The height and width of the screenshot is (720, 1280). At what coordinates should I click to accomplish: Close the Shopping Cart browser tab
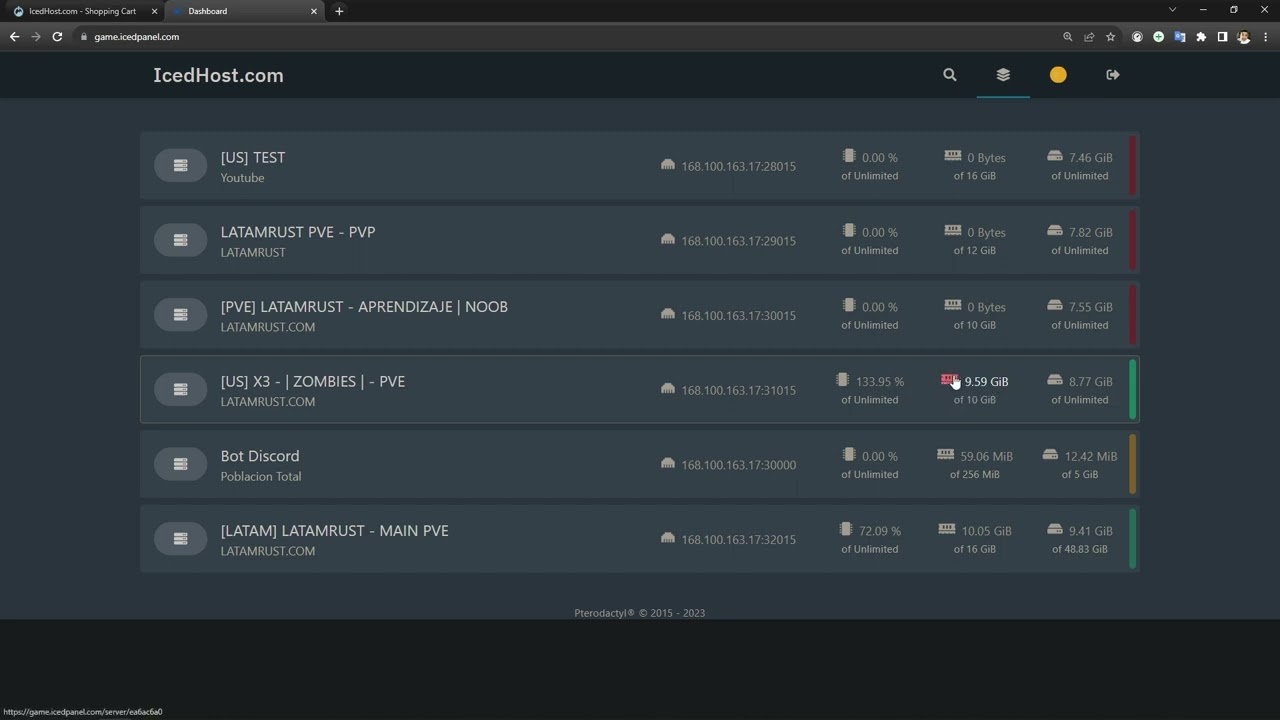(x=154, y=11)
